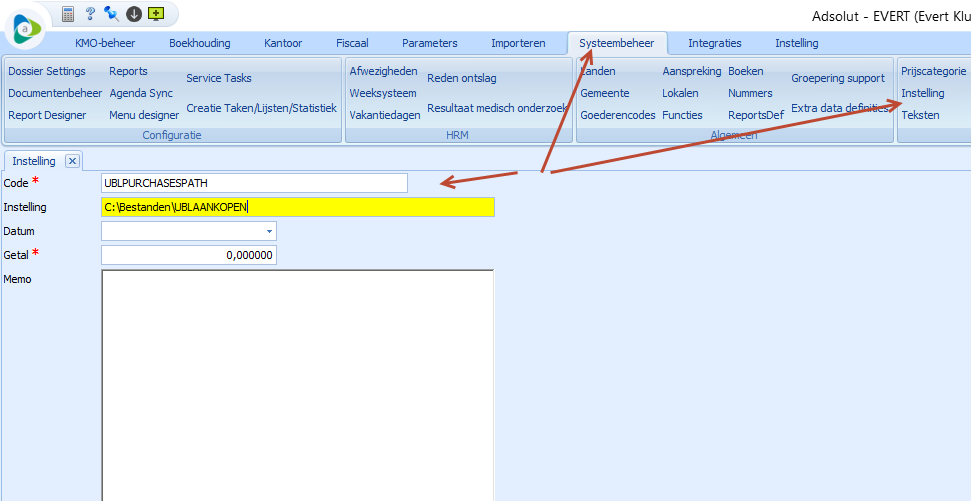Open the calculator from the quick toolbar
971x501 pixels.
[x=69, y=14]
